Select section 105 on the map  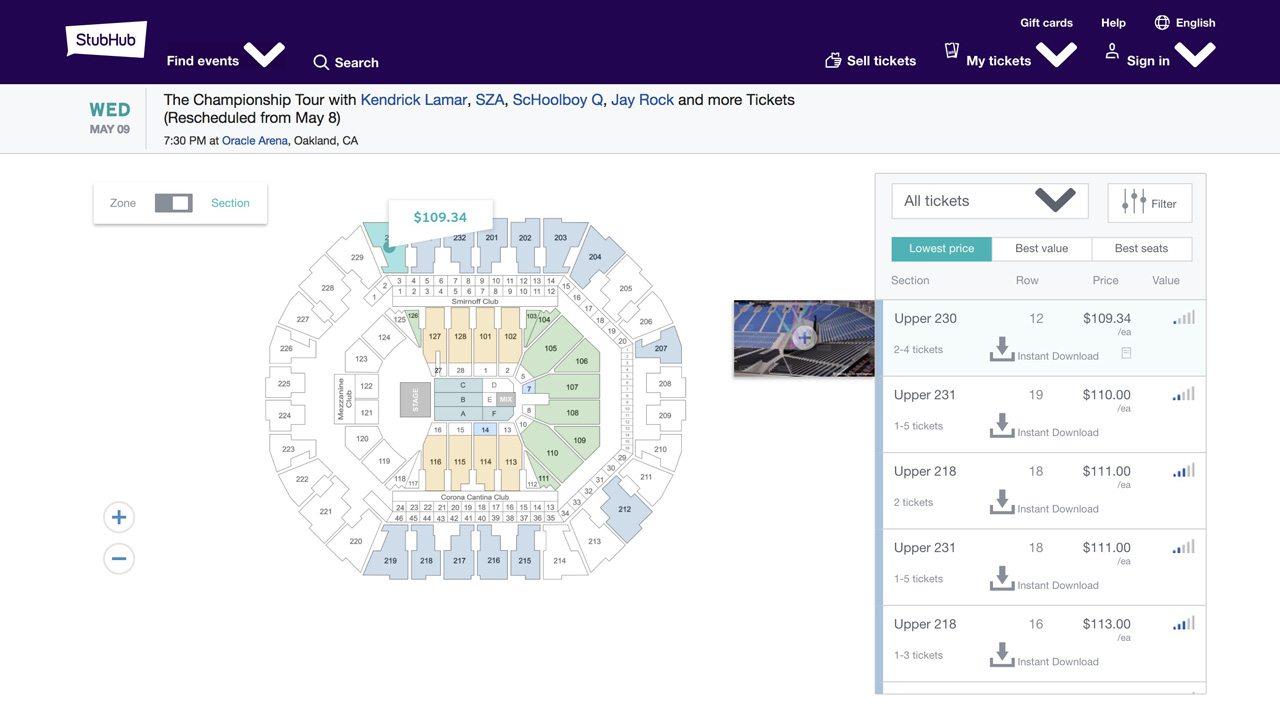(x=551, y=348)
